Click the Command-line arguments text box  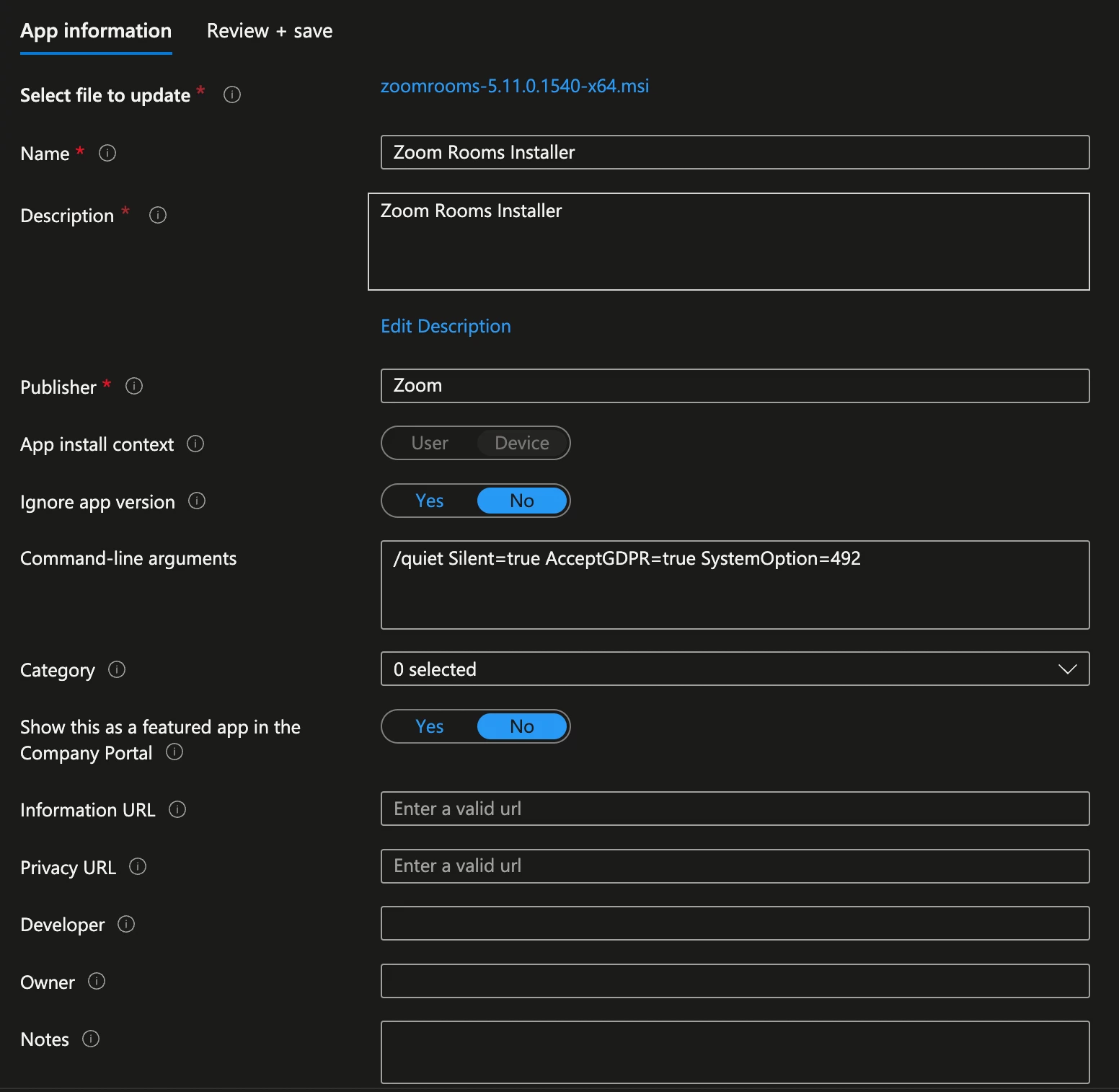(x=735, y=585)
